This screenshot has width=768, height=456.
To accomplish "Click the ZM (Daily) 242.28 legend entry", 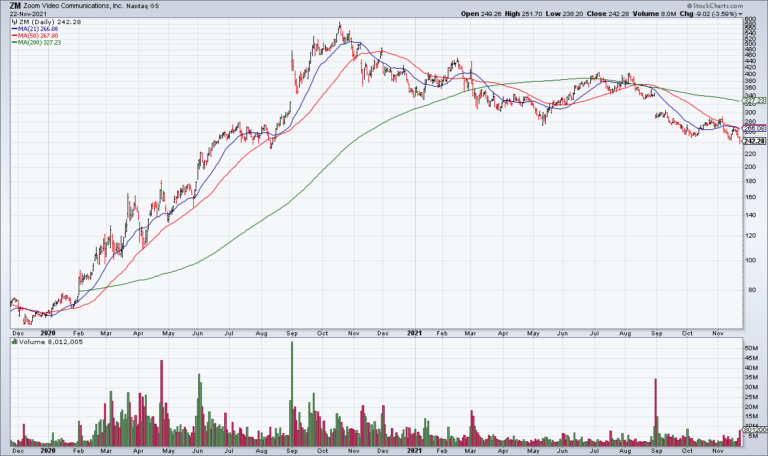I will click(47, 22).
